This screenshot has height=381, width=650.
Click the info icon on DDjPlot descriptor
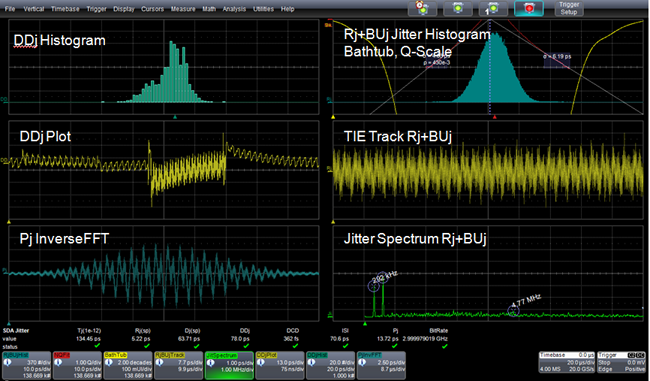(260, 362)
